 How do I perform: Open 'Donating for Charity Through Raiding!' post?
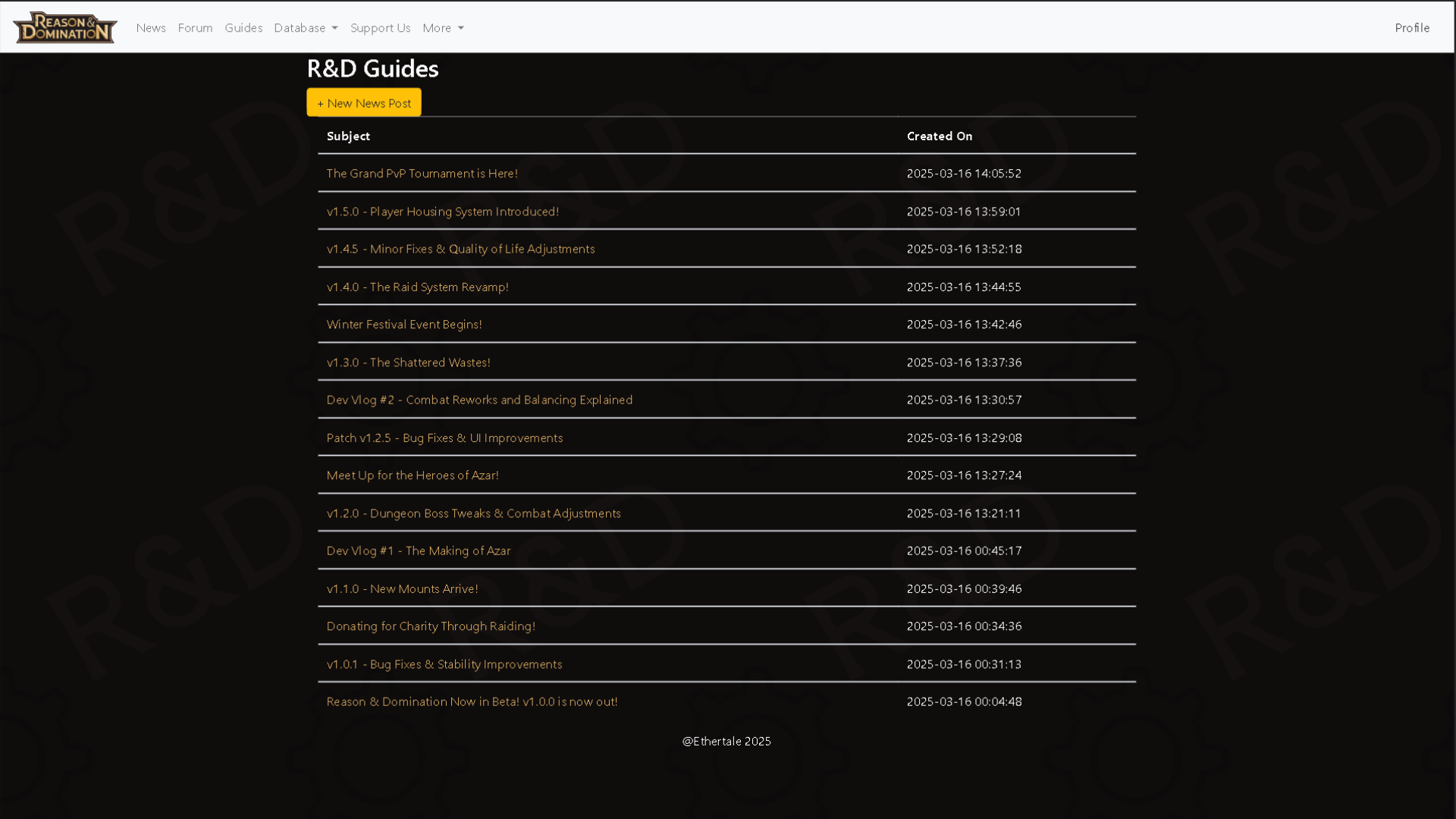pos(431,626)
